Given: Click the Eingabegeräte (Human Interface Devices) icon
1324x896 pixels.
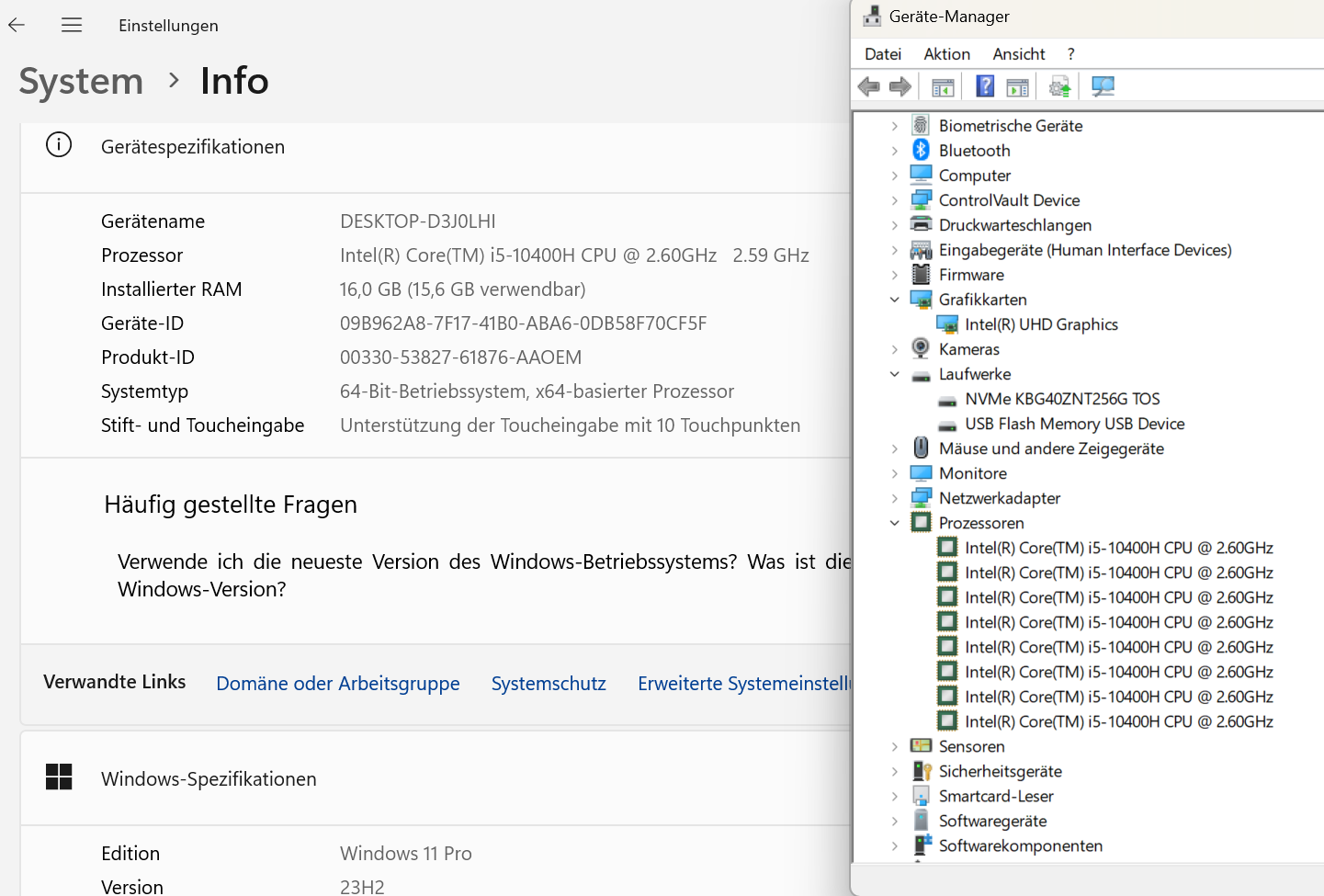Looking at the screenshot, I should tap(921, 250).
